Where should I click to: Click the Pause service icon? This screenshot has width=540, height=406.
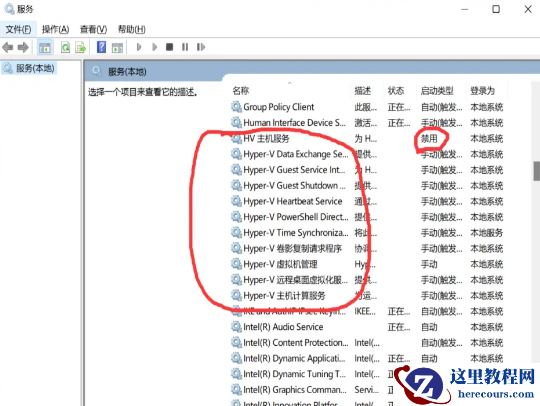[185, 47]
